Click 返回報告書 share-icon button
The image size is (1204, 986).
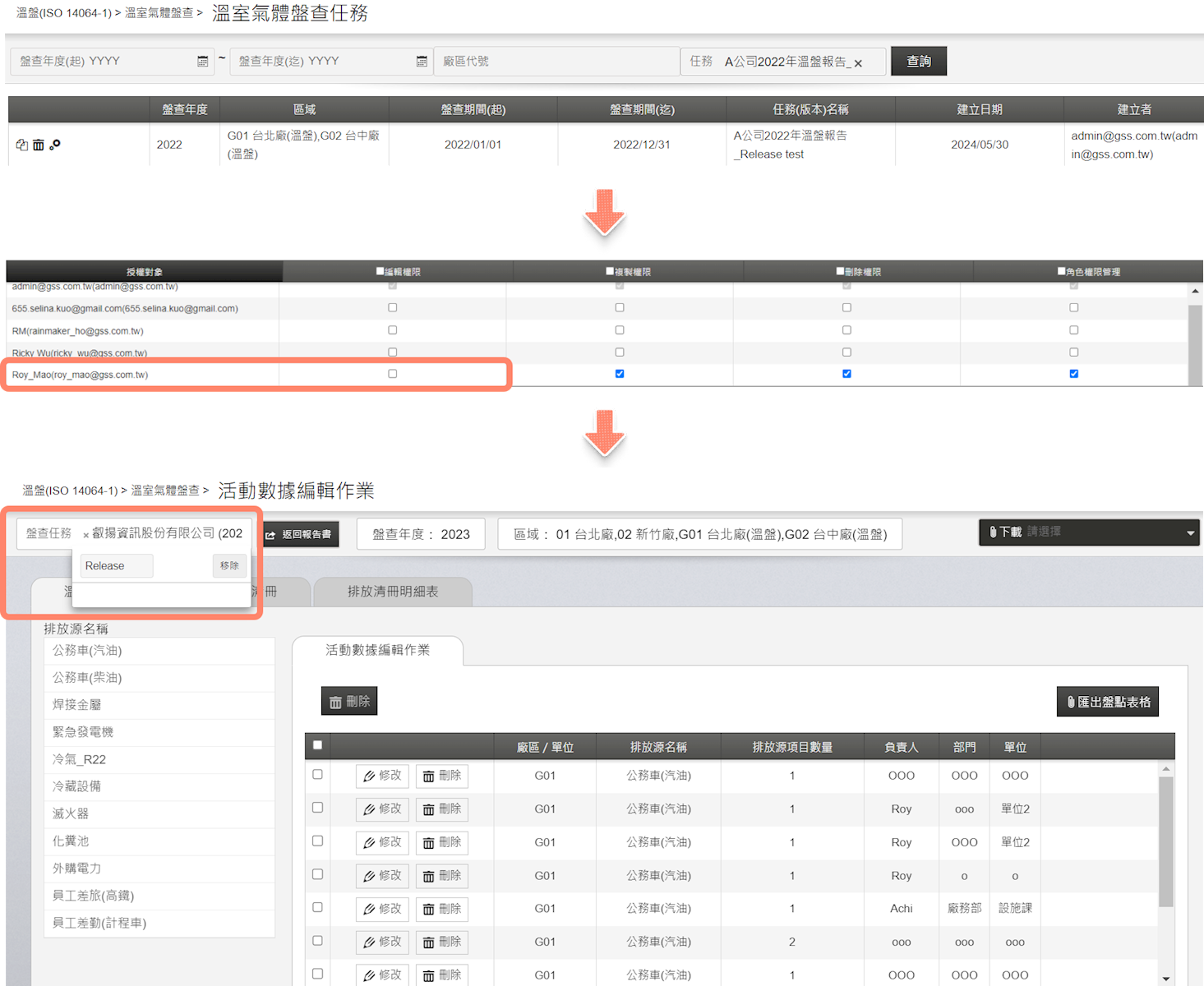pos(299,534)
